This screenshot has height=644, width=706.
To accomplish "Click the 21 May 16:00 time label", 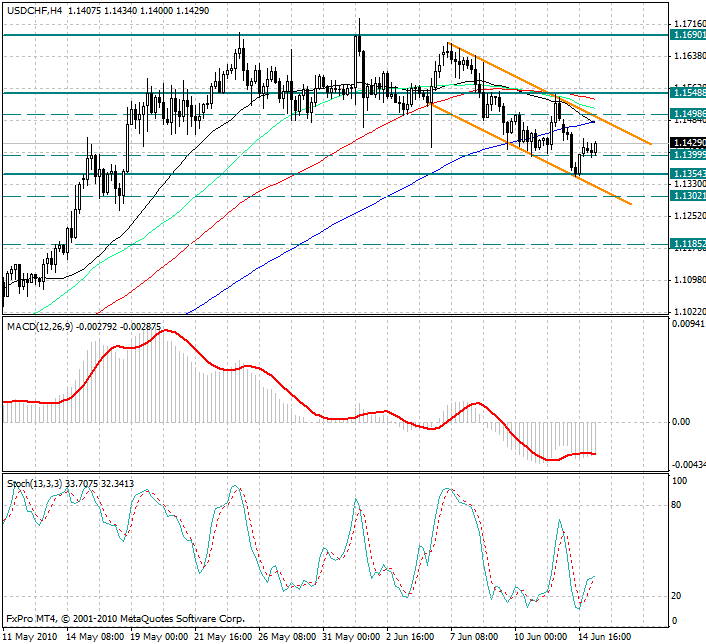I will [223, 637].
